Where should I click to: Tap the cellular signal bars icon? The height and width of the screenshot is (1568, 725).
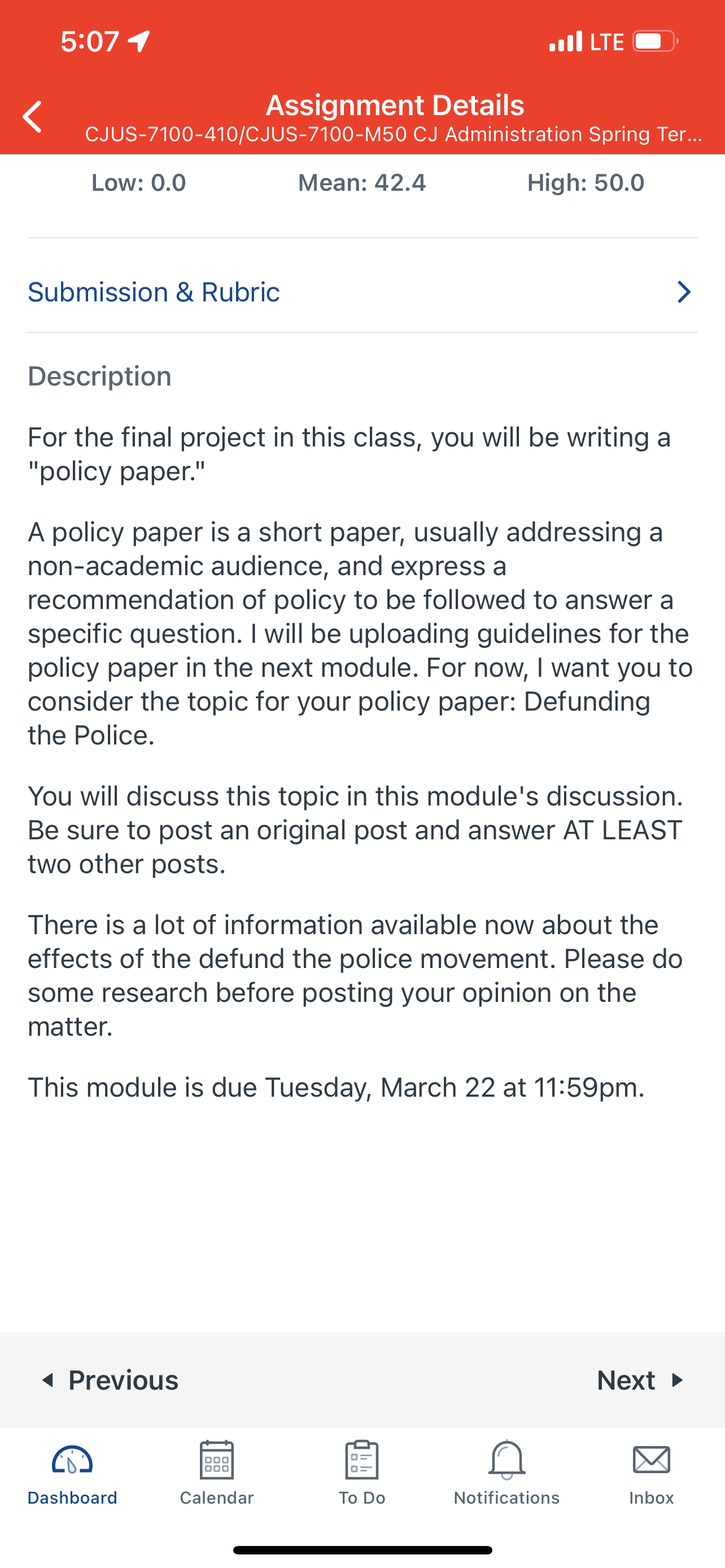coord(566,41)
